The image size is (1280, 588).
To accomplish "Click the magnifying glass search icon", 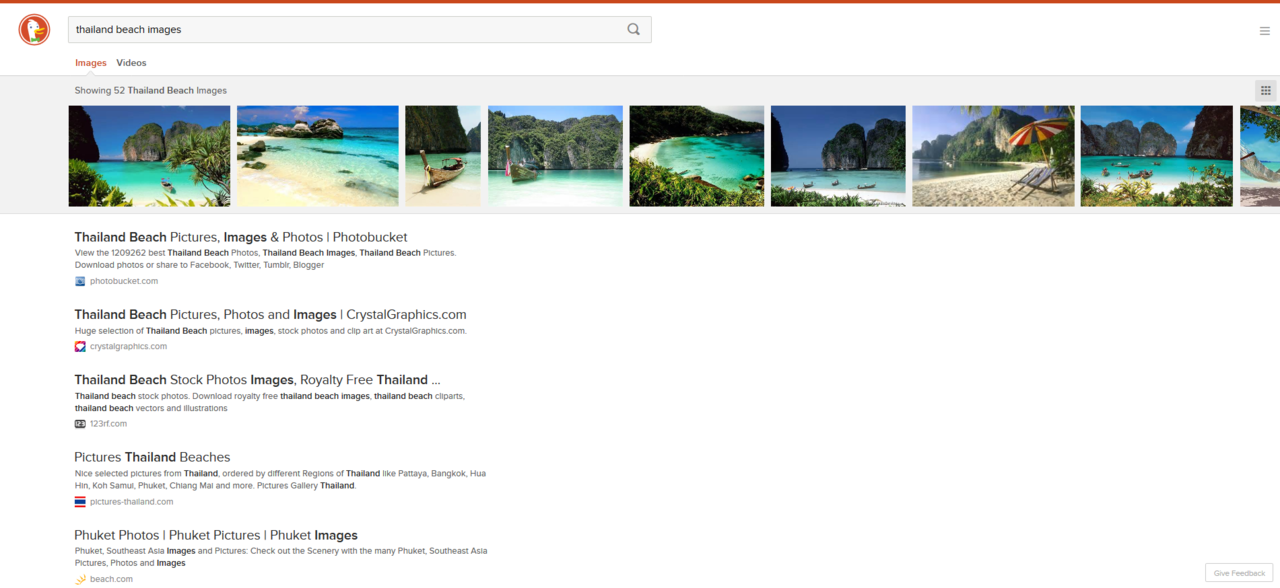I will point(633,30).
